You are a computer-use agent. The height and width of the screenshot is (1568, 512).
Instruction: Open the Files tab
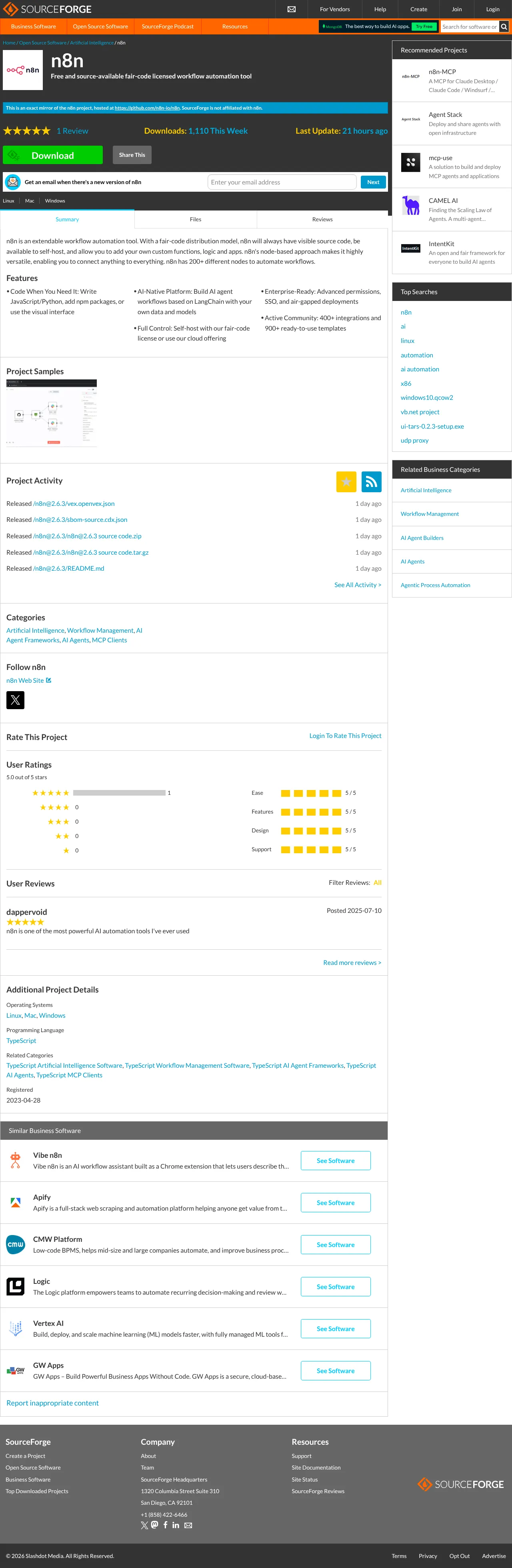pos(195,219)
